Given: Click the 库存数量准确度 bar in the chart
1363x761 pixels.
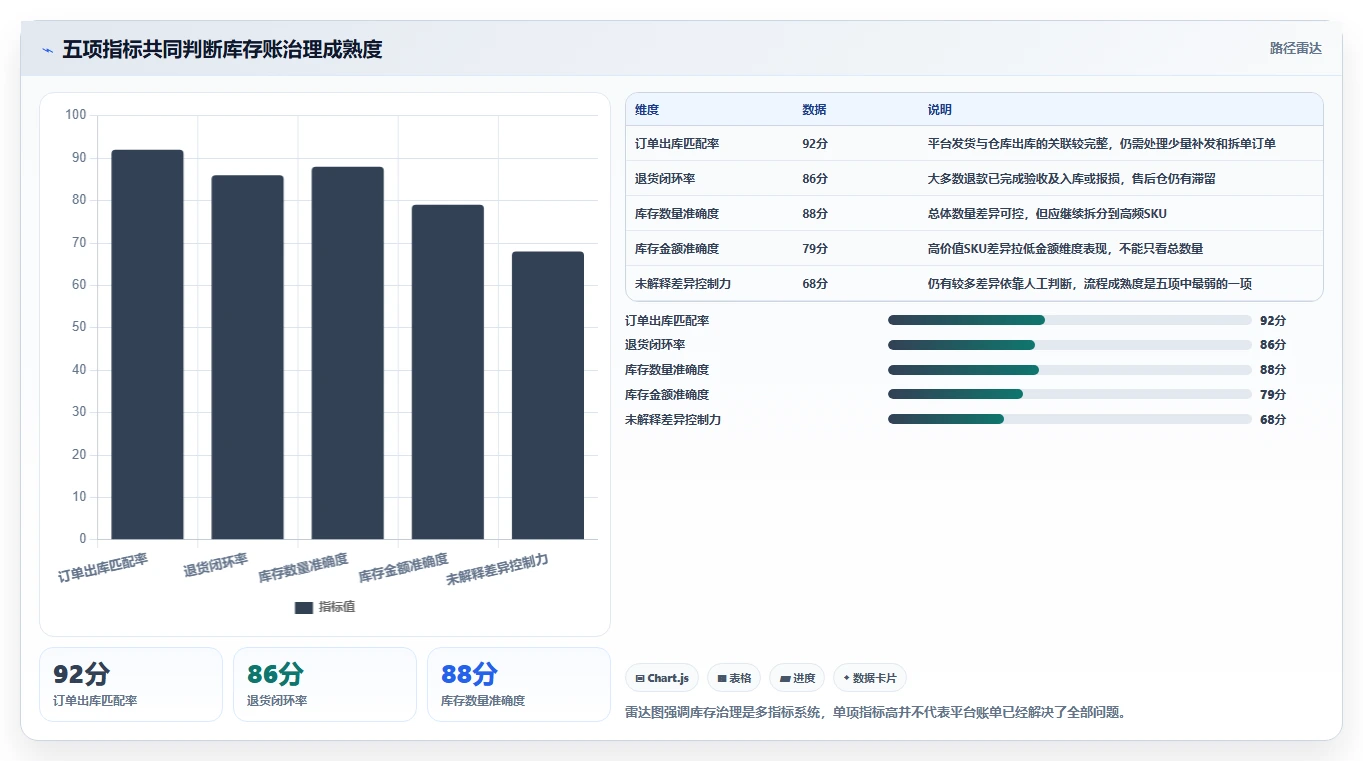Looking at the screenshot, I should 347,353.
